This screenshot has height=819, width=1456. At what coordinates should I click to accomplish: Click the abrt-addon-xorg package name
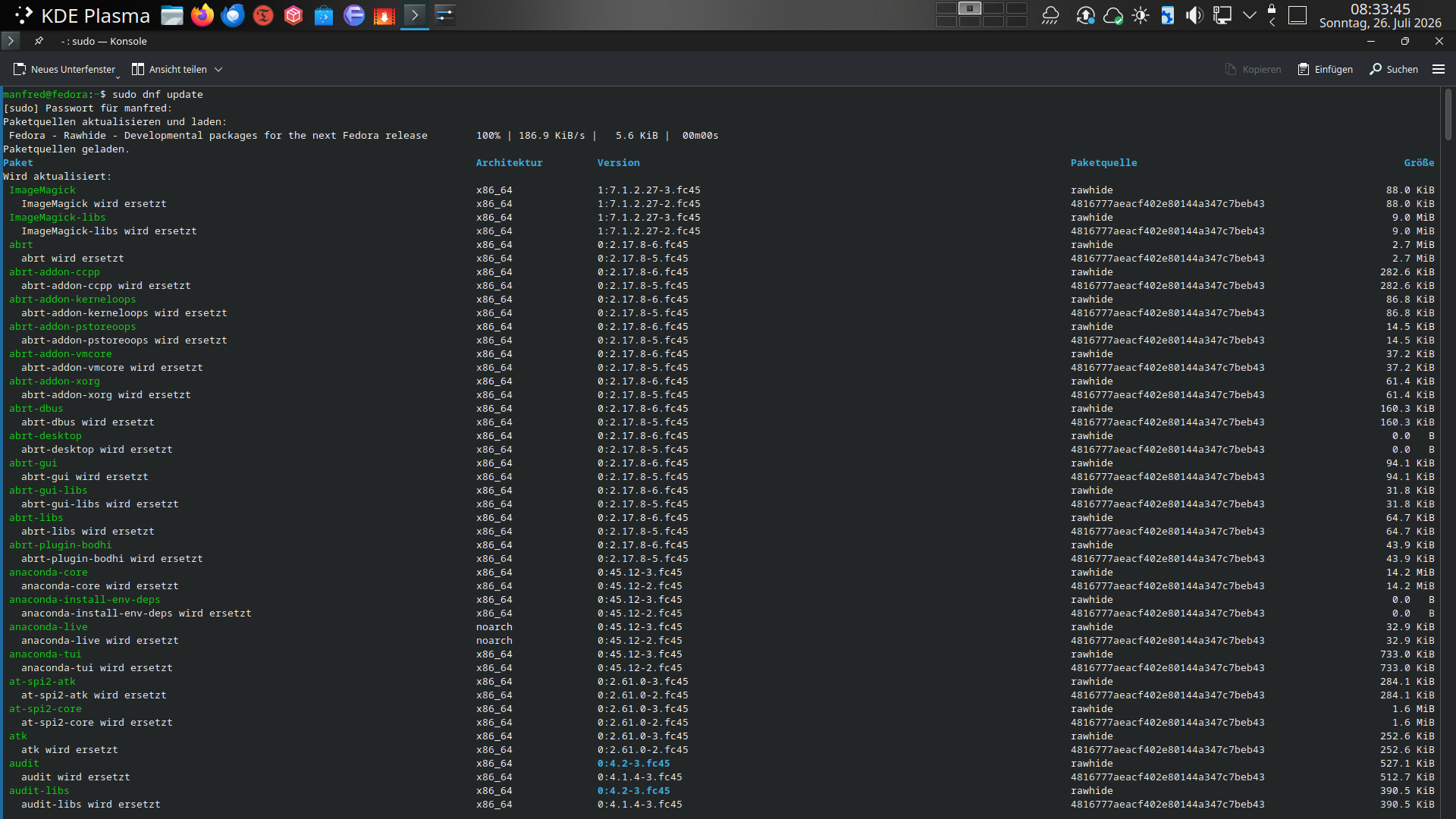pos(55,381)
